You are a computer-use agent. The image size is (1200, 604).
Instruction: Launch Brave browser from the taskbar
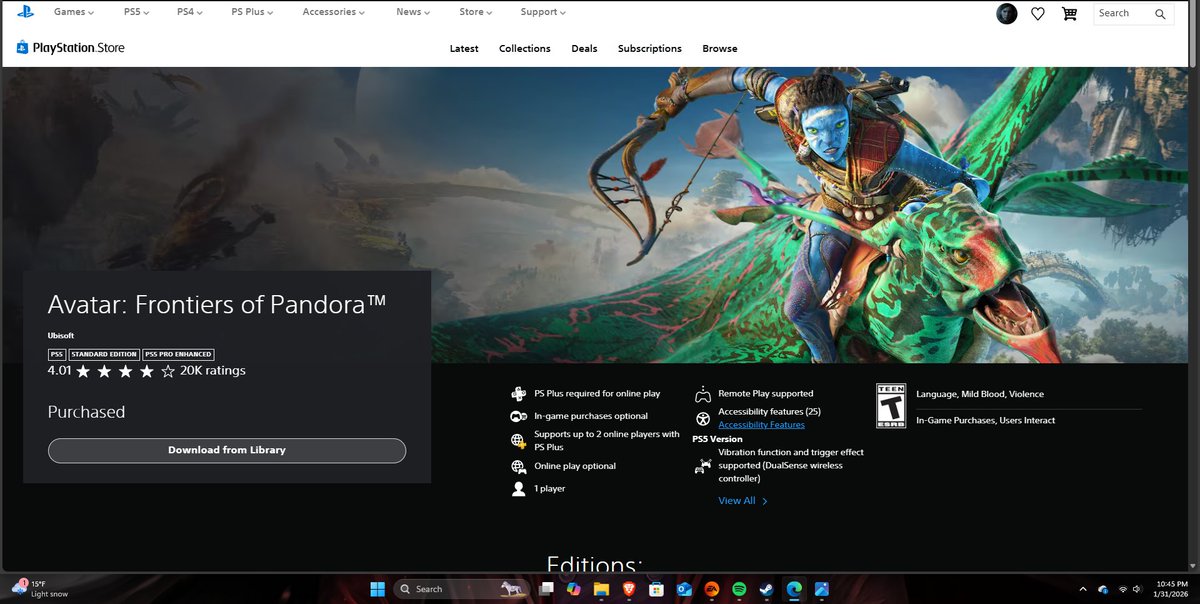(x=629, y=588)
